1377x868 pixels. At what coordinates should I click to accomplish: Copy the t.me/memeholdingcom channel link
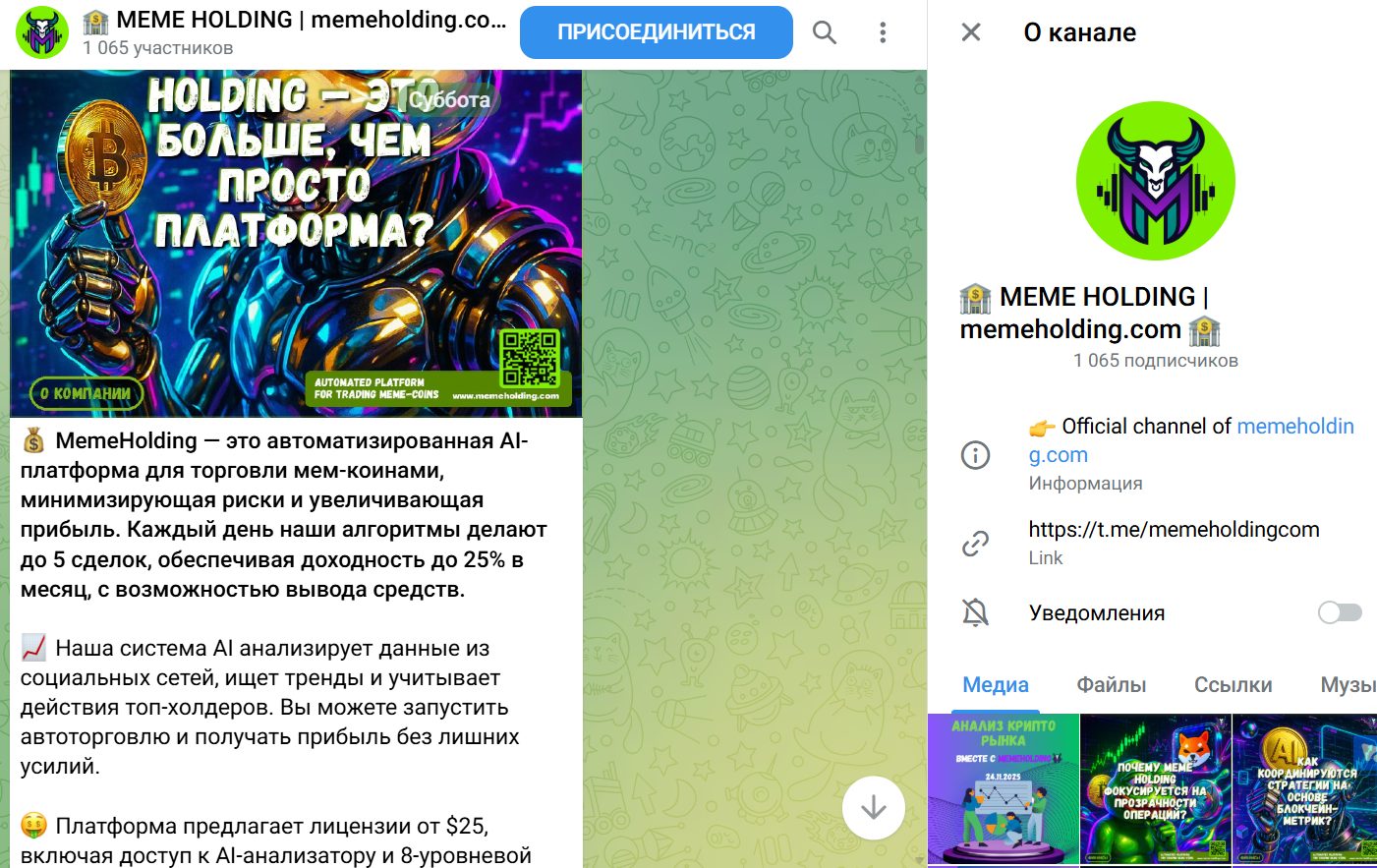tap(1174, 529)
